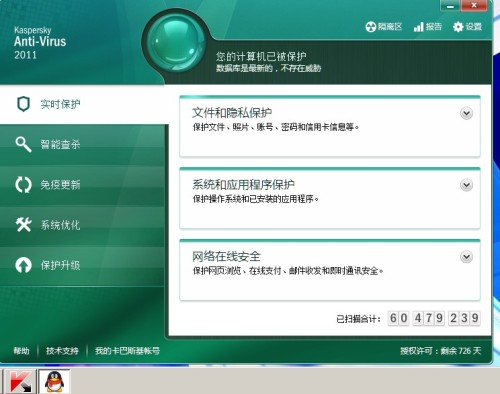
Task: Click the Kaspersky Anti-Virus 2011 logo text
Action: coord(40,43)
